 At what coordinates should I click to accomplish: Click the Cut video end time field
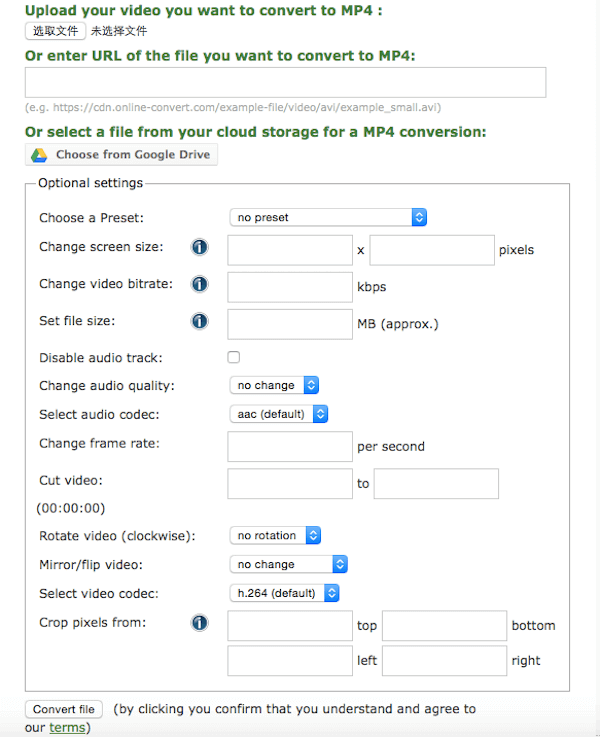coord(436,484)
